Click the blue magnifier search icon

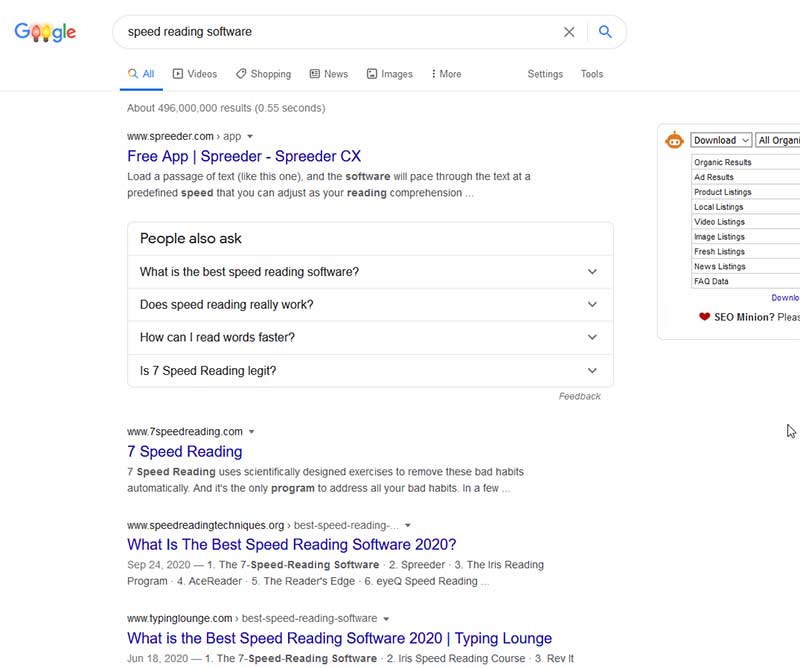(605, 32)
